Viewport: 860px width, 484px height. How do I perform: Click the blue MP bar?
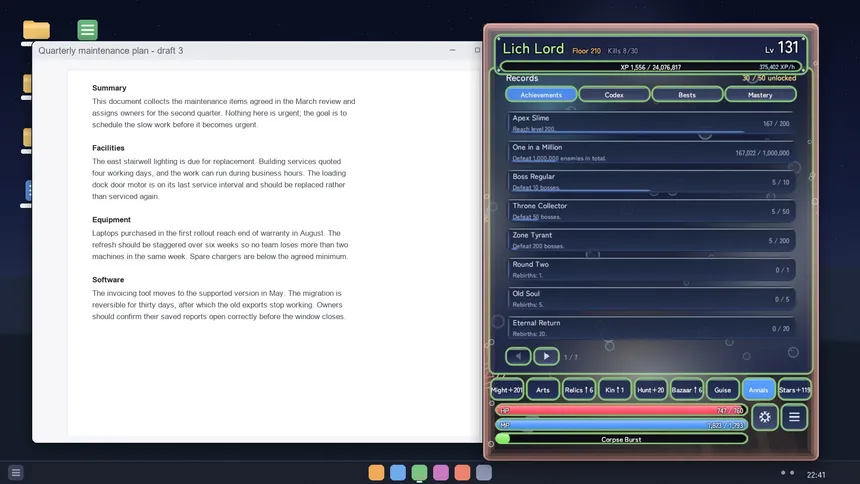coord(621,425)
